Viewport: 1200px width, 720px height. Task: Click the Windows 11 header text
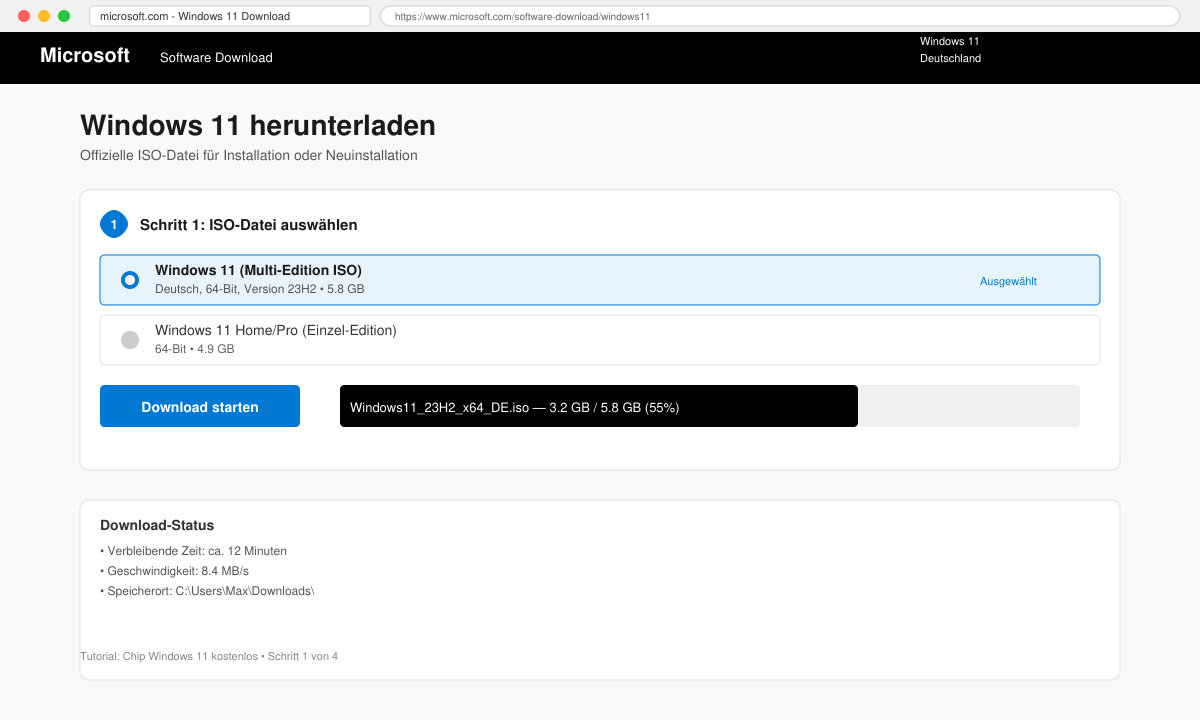pos(950,41)
